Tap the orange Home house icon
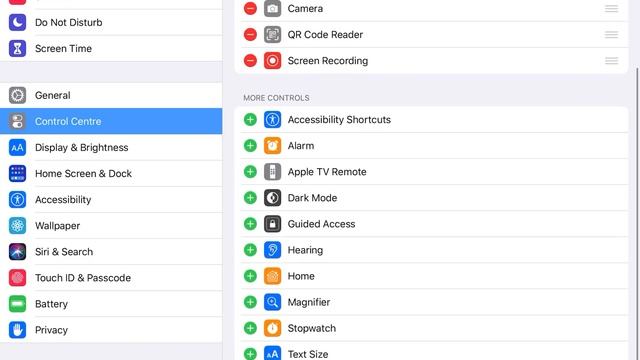The width and height of the screenshot is (640, 360). [272, 276]
